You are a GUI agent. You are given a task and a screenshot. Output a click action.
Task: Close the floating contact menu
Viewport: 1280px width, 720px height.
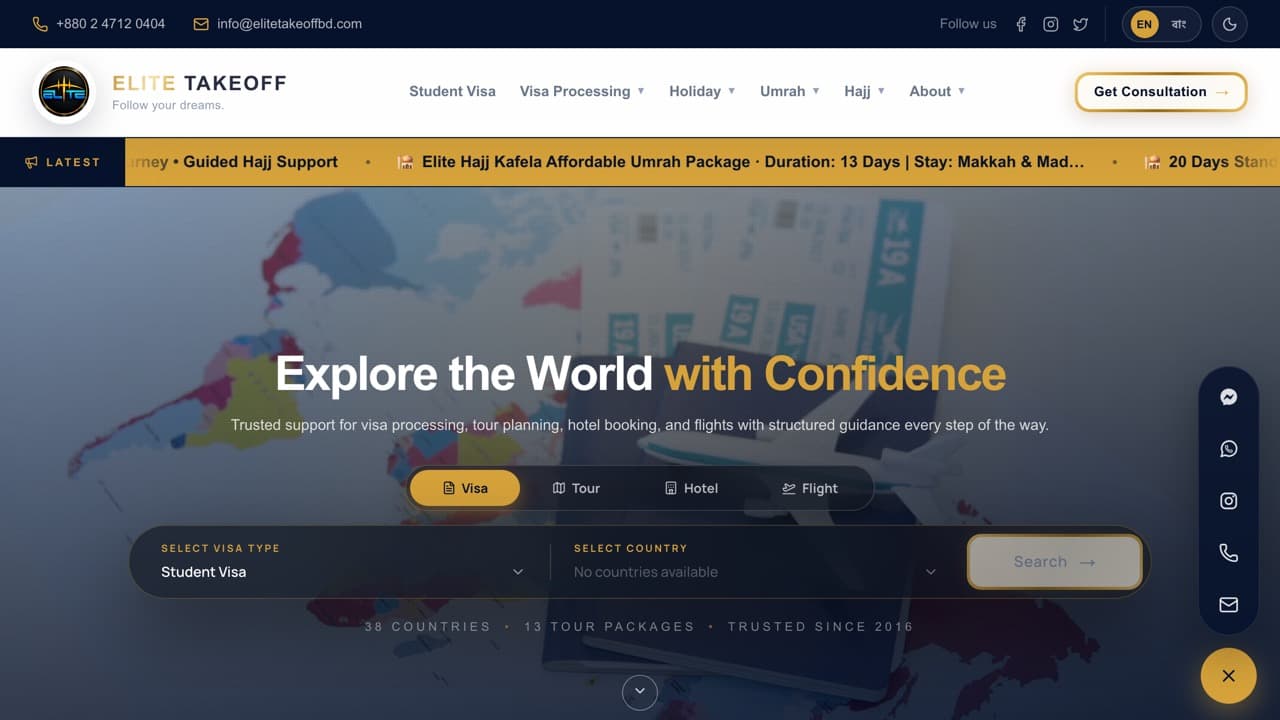click(1228, 676)
